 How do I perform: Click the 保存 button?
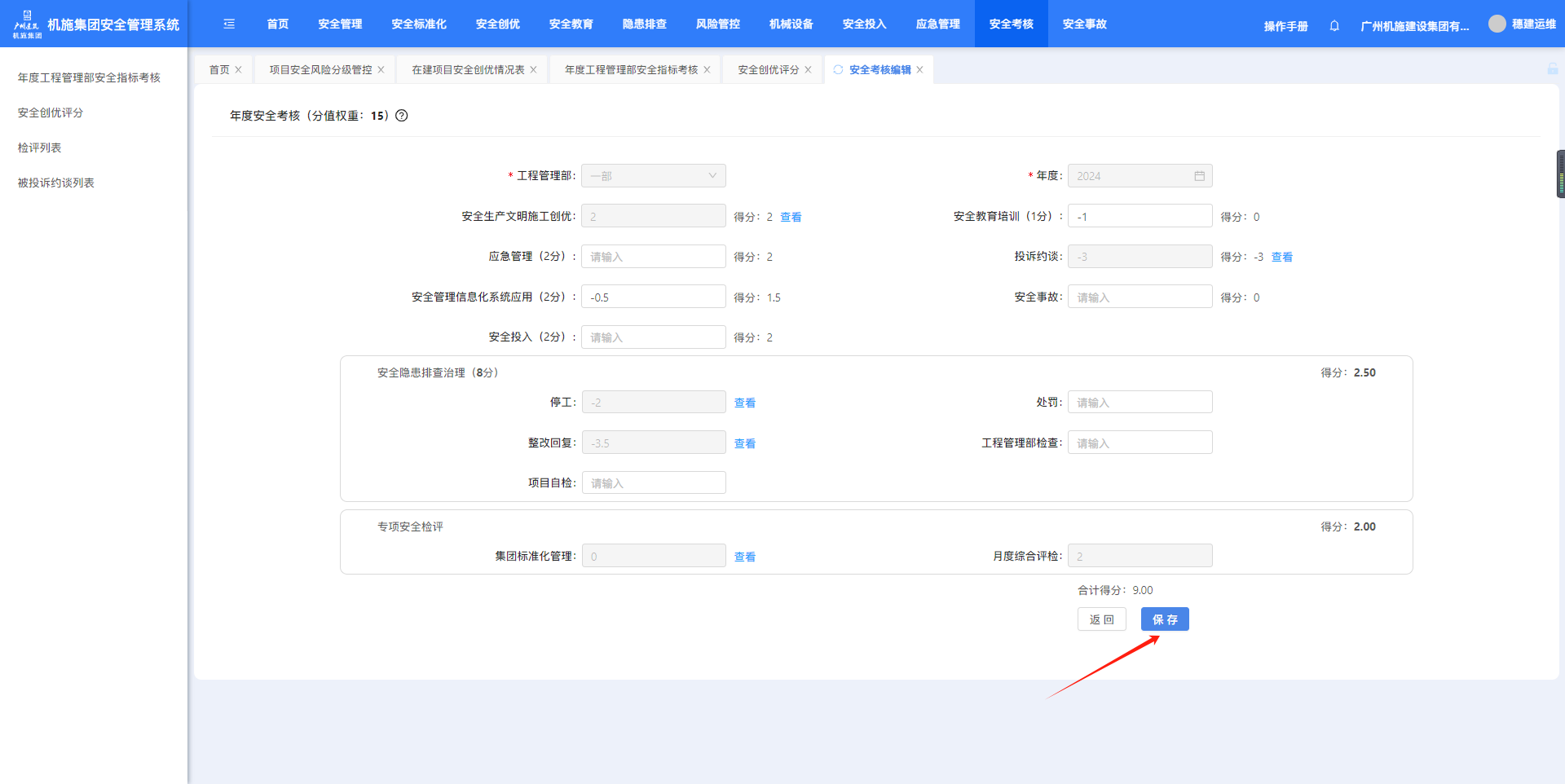point(1164,619)
